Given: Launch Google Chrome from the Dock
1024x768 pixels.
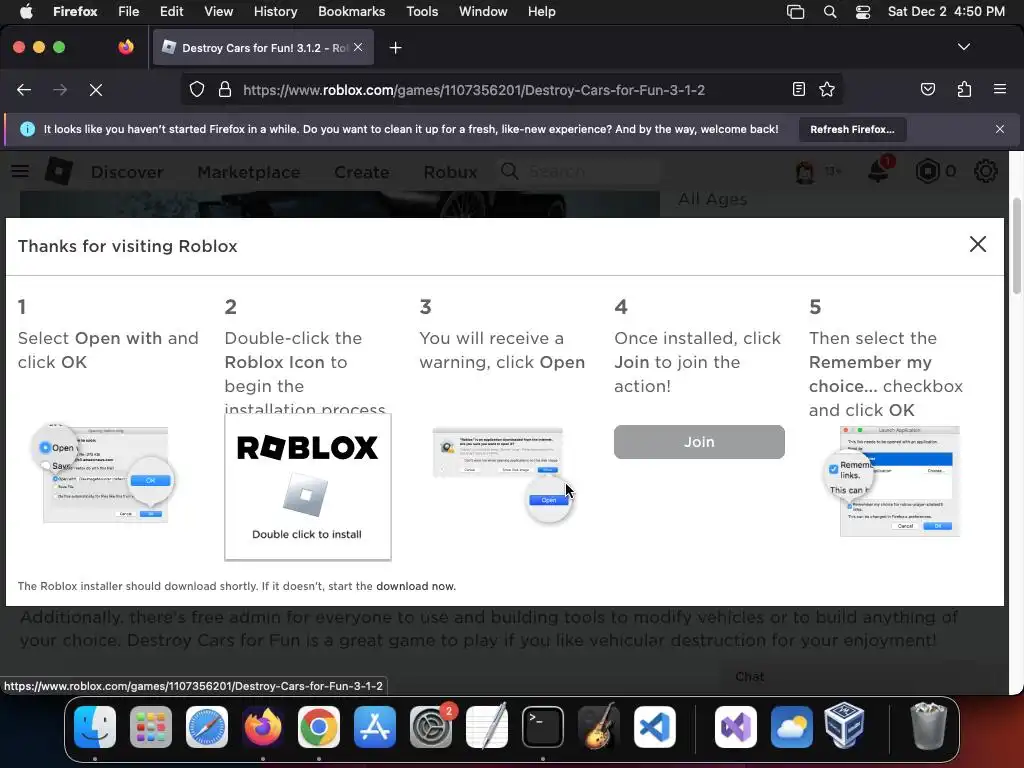Looking at the screenshot, I should 319,727.
